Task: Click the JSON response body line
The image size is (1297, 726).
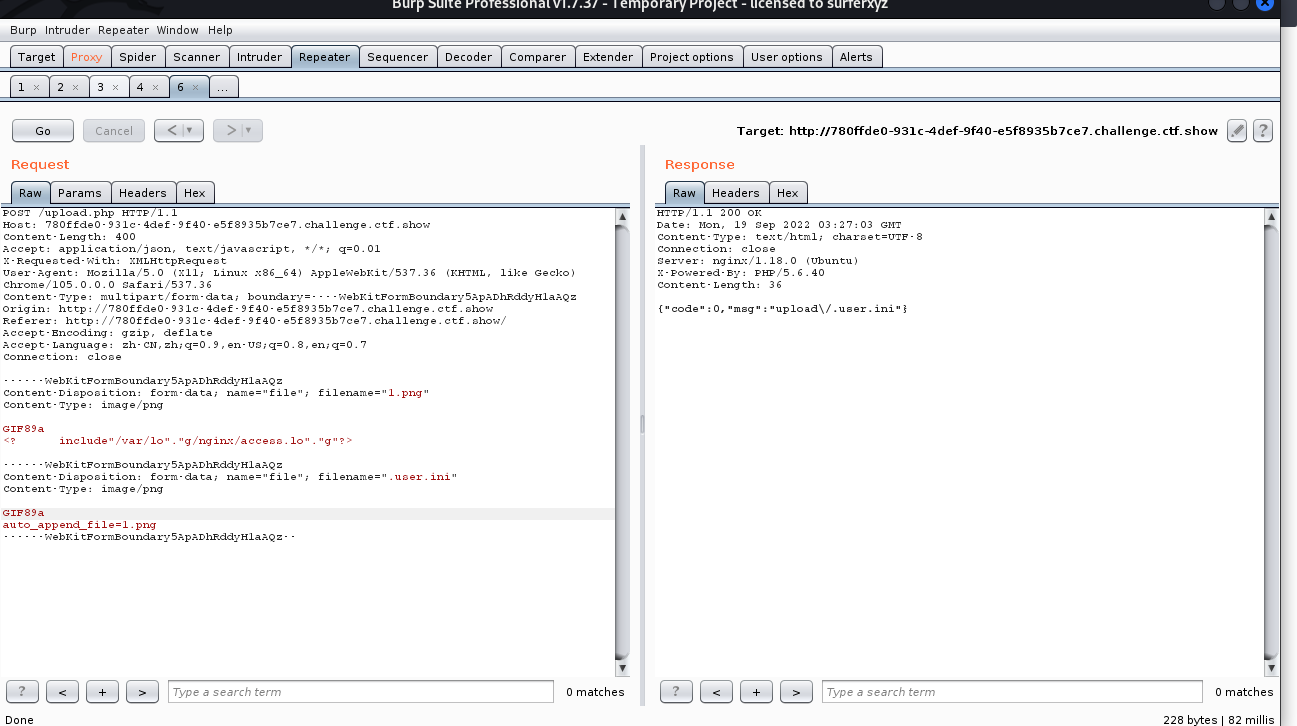Action: pyautogui.click(x=782, y=309)
